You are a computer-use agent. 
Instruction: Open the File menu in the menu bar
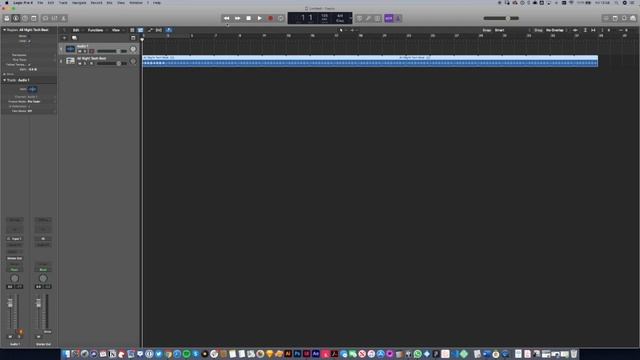point(40,3)
